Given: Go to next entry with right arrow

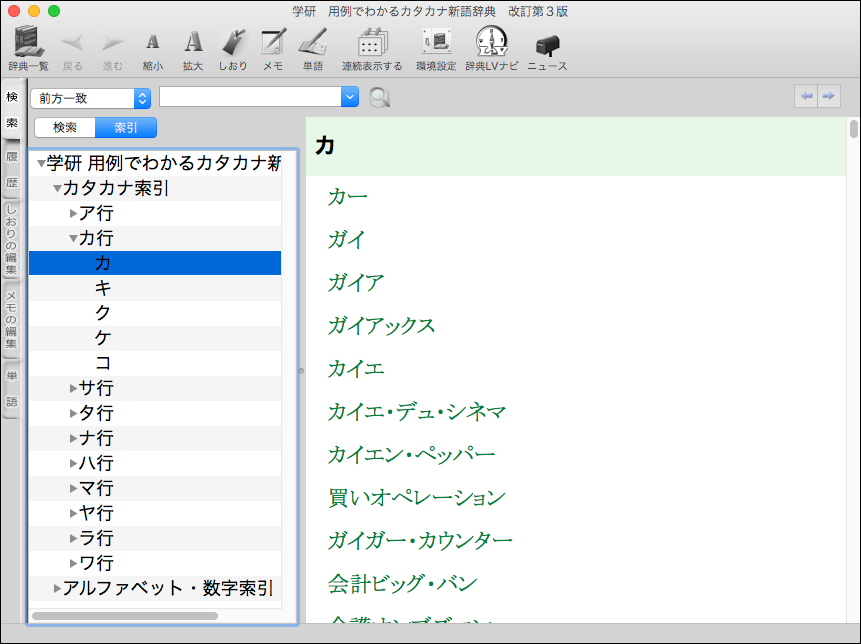Looking at the screenshot, I should click(x=829, y=97).
